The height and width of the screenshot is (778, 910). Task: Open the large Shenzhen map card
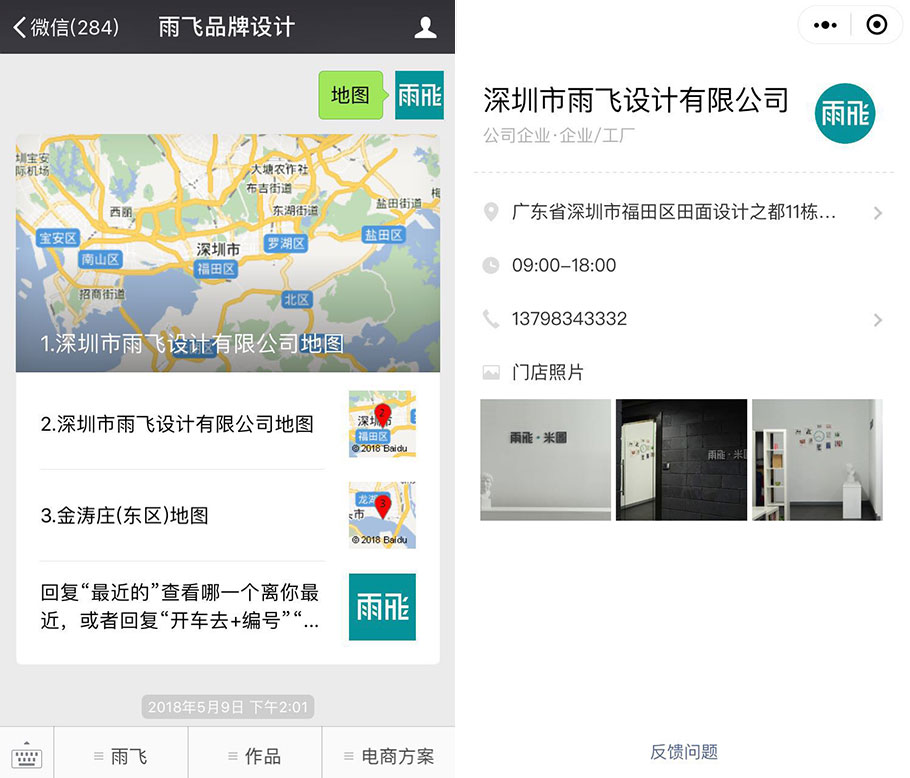tap(228, 253)
